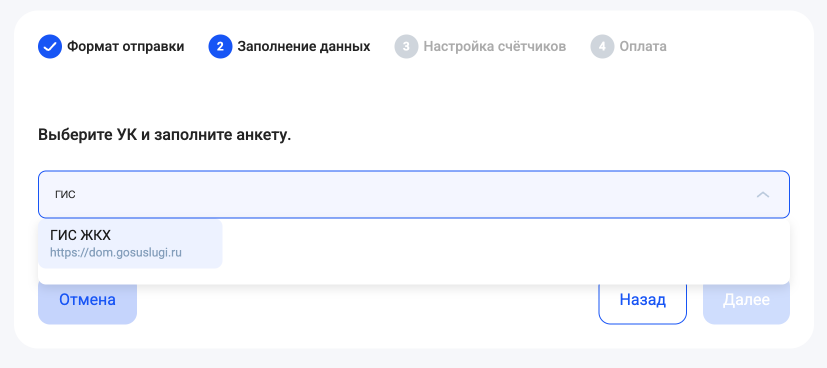Click the Выберите УК и заполните анкету heading

(165, 135)
